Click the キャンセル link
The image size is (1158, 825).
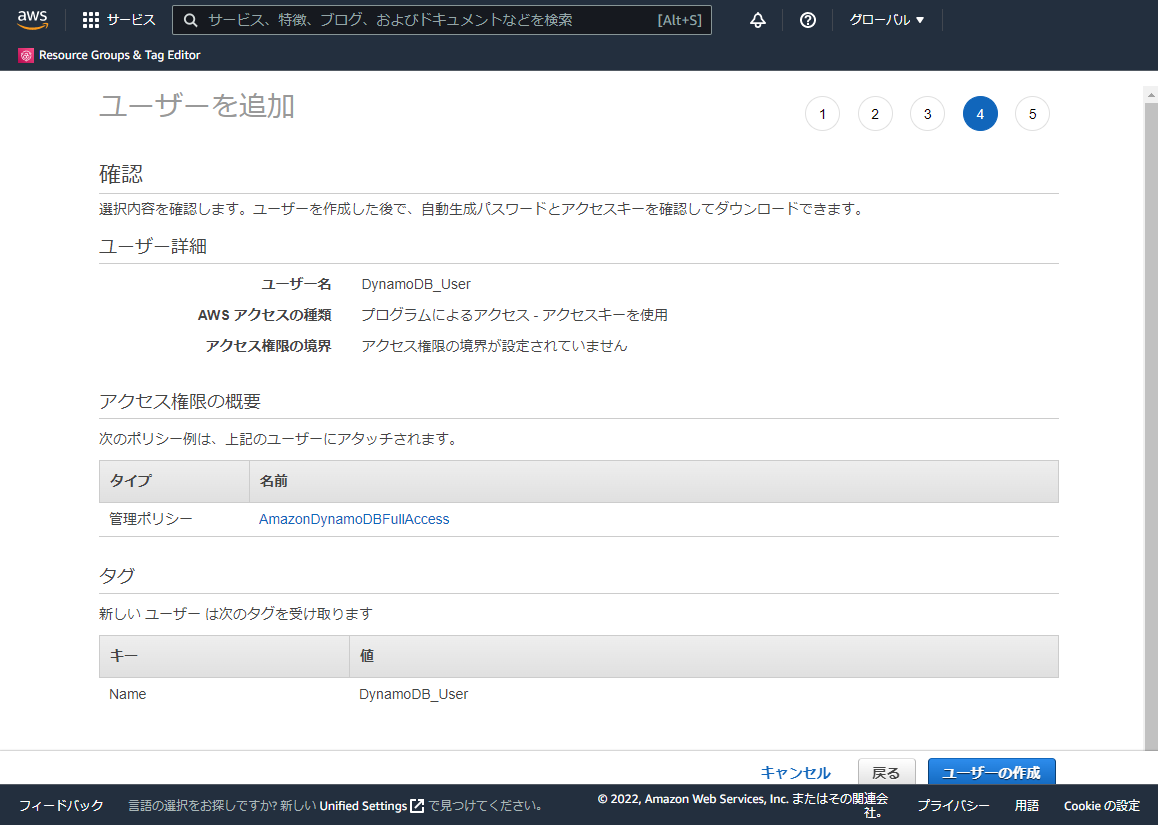[795, 772]
